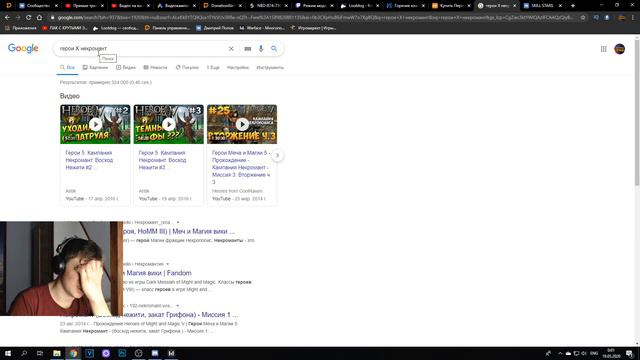Go back in browser history
The width and height of the screenshot is (640, 360).
point(7,18)
